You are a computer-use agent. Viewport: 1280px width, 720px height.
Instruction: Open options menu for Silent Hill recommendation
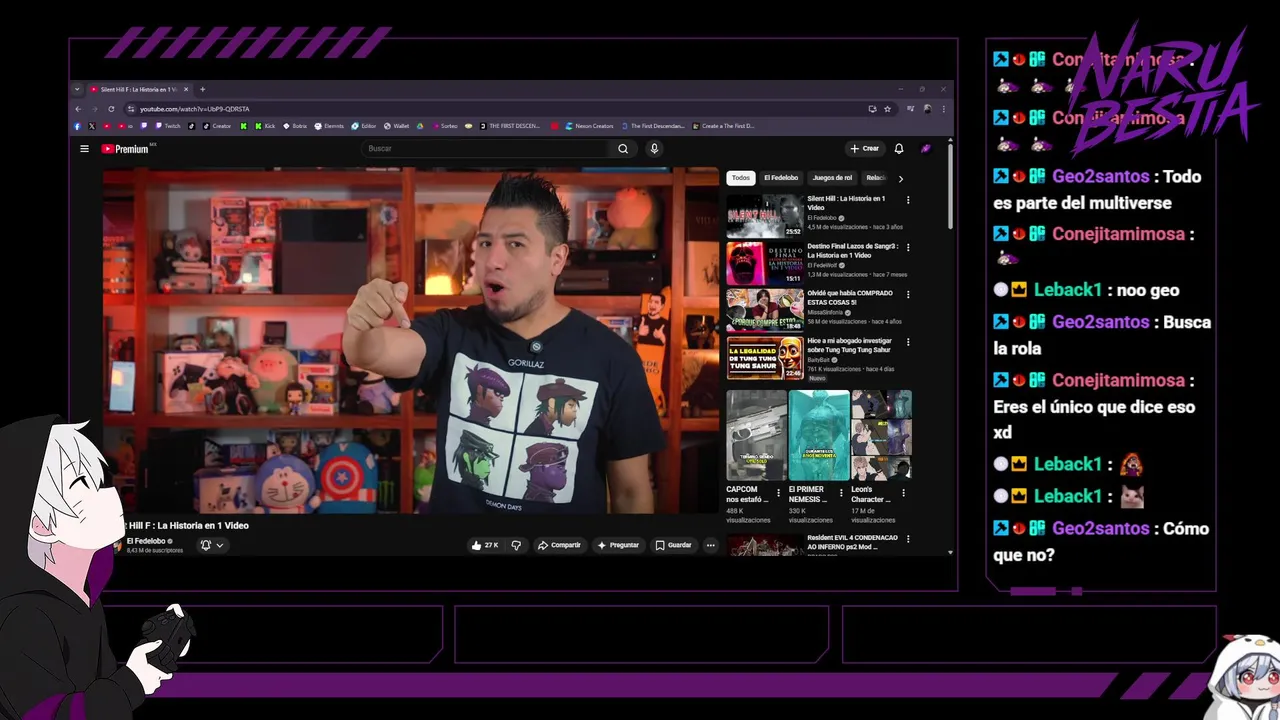[908, 200]
